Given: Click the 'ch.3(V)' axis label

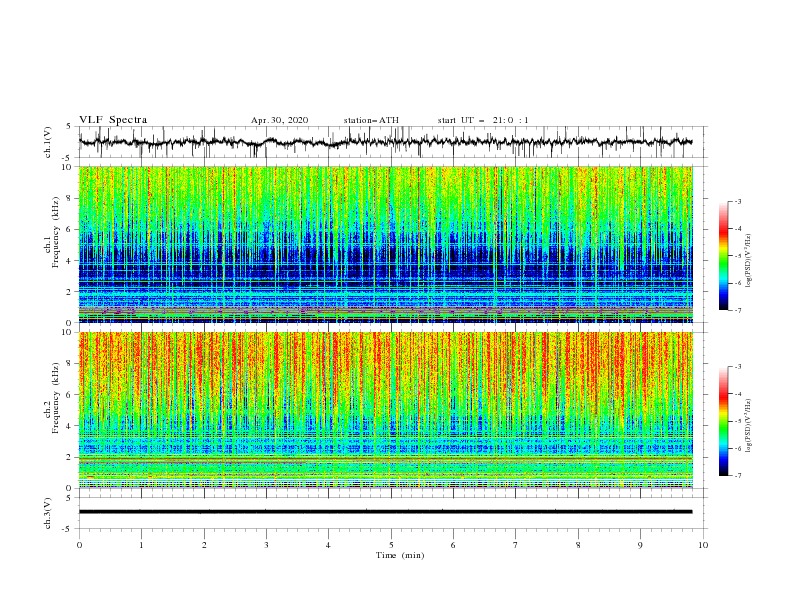Looking at the screenshot, I should coord(48,513).
